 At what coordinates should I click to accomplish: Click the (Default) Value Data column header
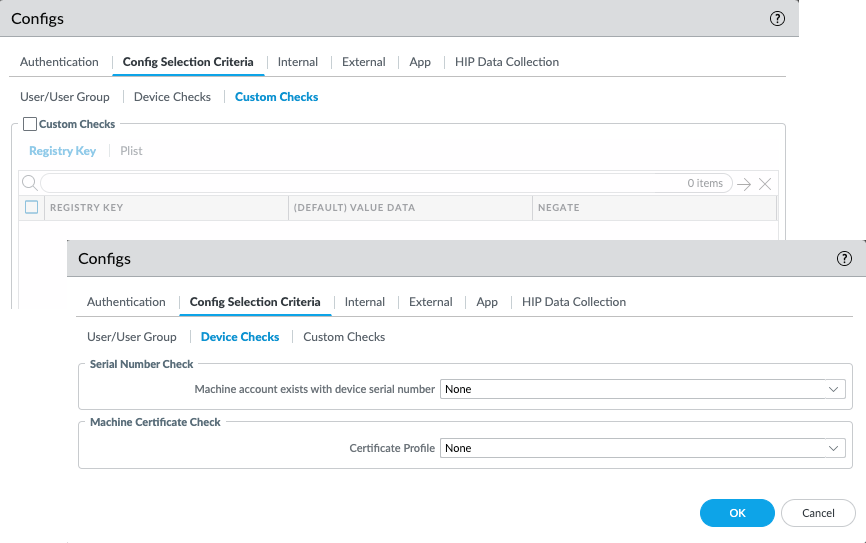(353, 208)
